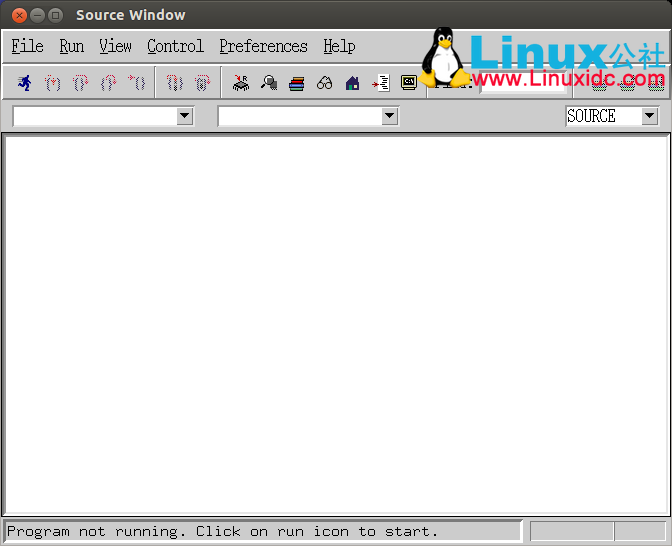Close the Source Window
672x546 pixels.
point(19,15)
